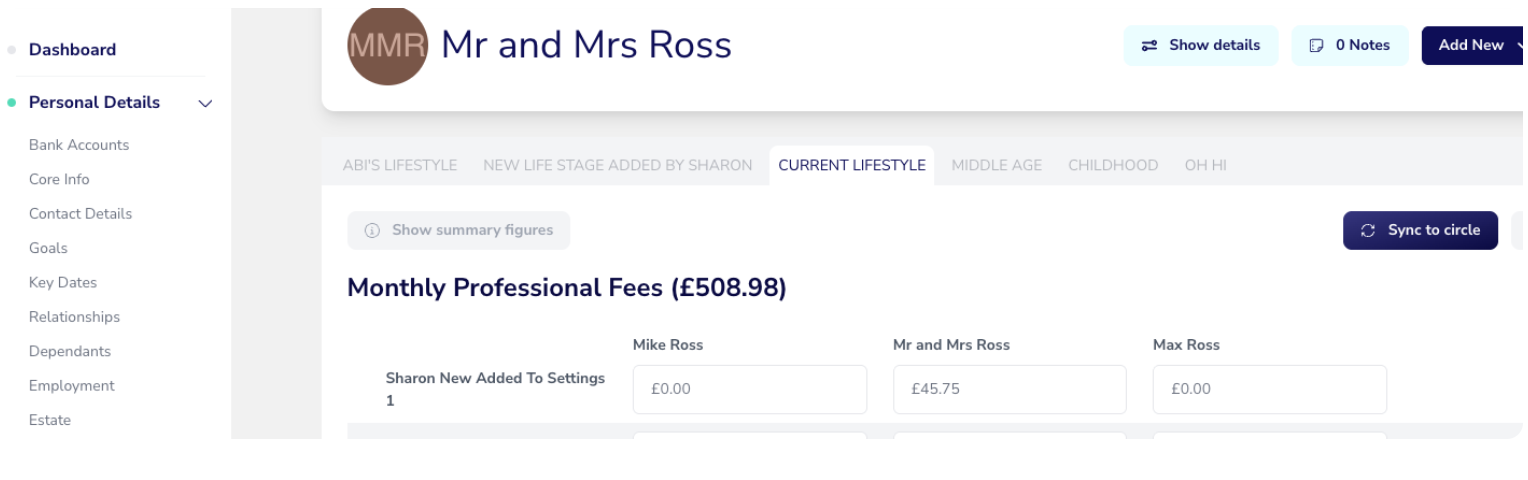
Task: Click the info icon in Show summary figures
Action: (x=372, y=230)
